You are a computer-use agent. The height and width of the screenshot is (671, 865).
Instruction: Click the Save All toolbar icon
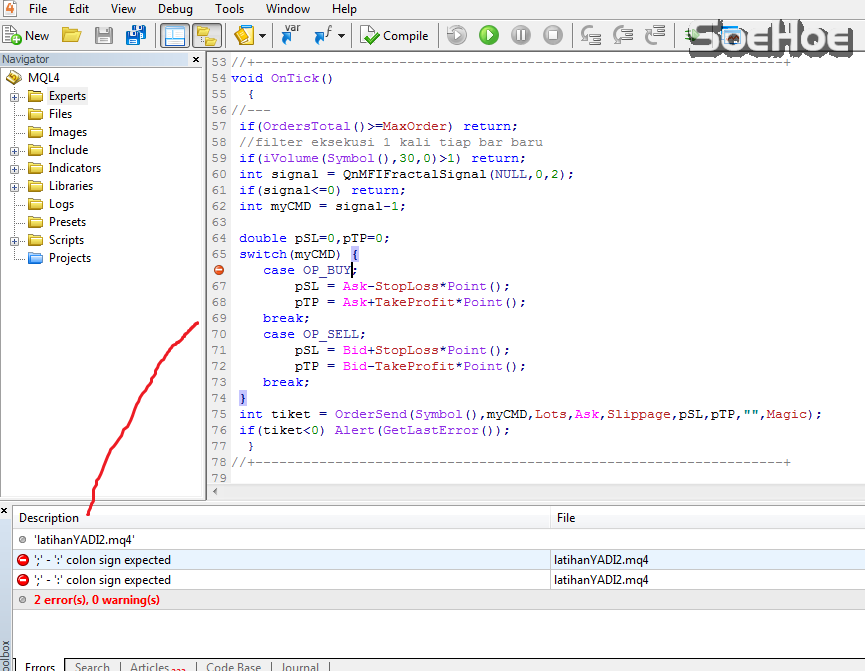tap(135, 36)
